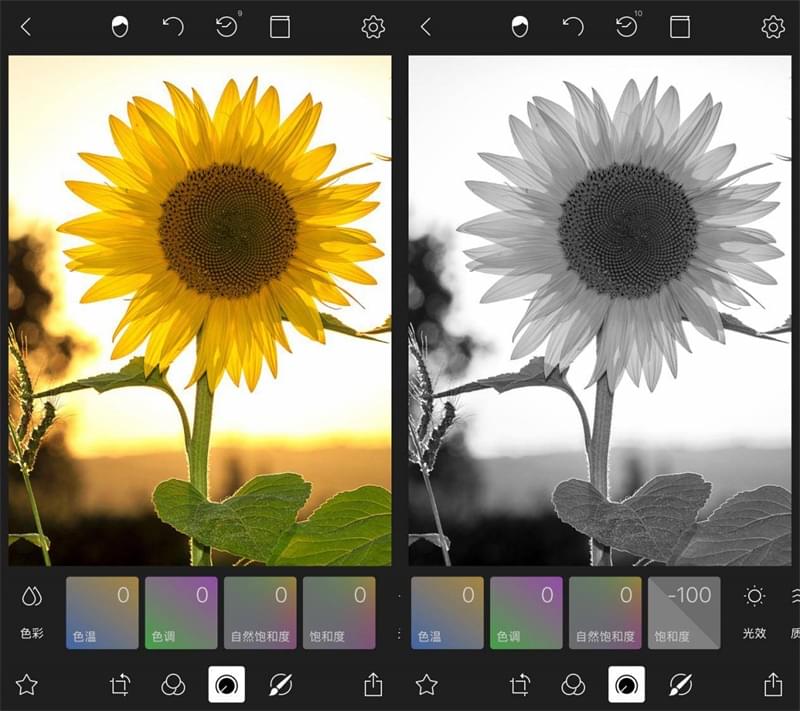Open the brush mask tool under color photo

click(x=280, y=684)
